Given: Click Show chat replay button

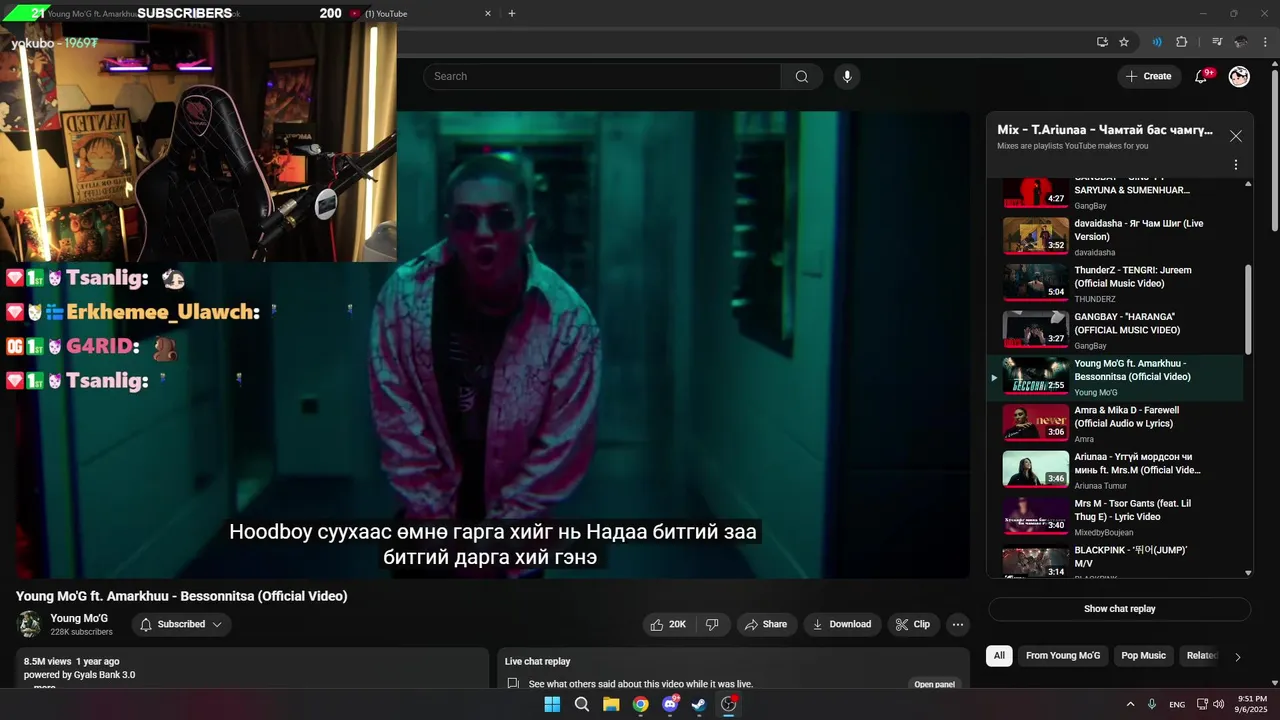Looking at the screenshot, I should coord(1119,609).
